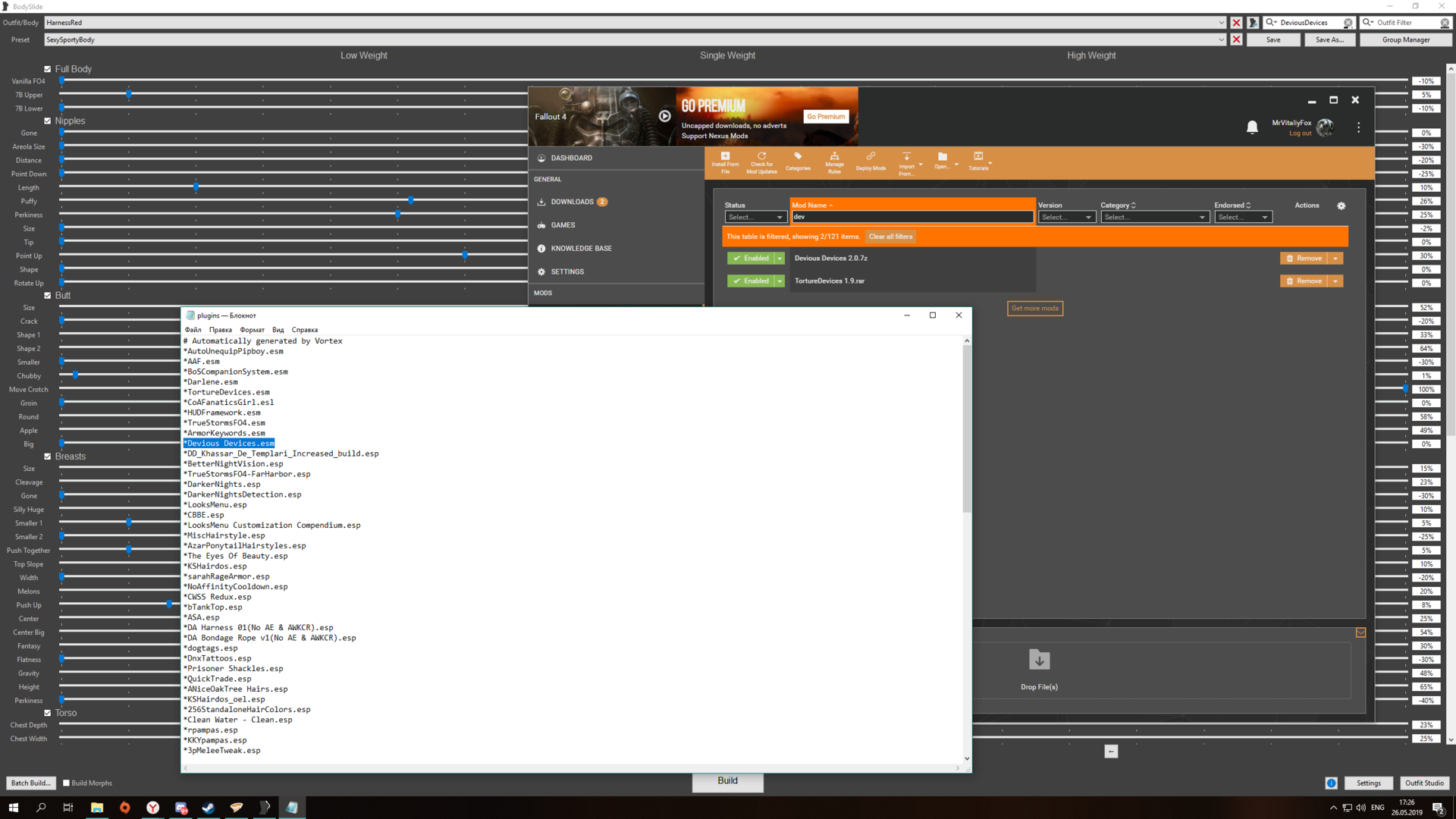Open Manage Rules in the Vortex toolbar

coord(834,162)
